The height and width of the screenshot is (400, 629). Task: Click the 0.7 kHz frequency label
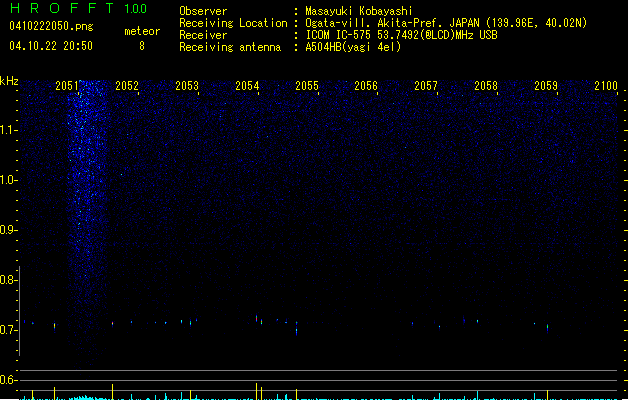tap(8, 330)
